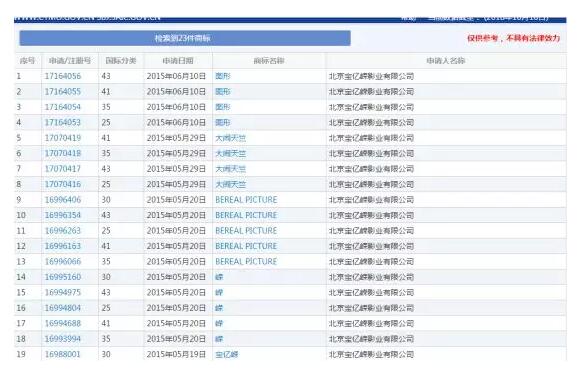Select date 2015年05月29日 for 17070419

(x=176, y=138)
